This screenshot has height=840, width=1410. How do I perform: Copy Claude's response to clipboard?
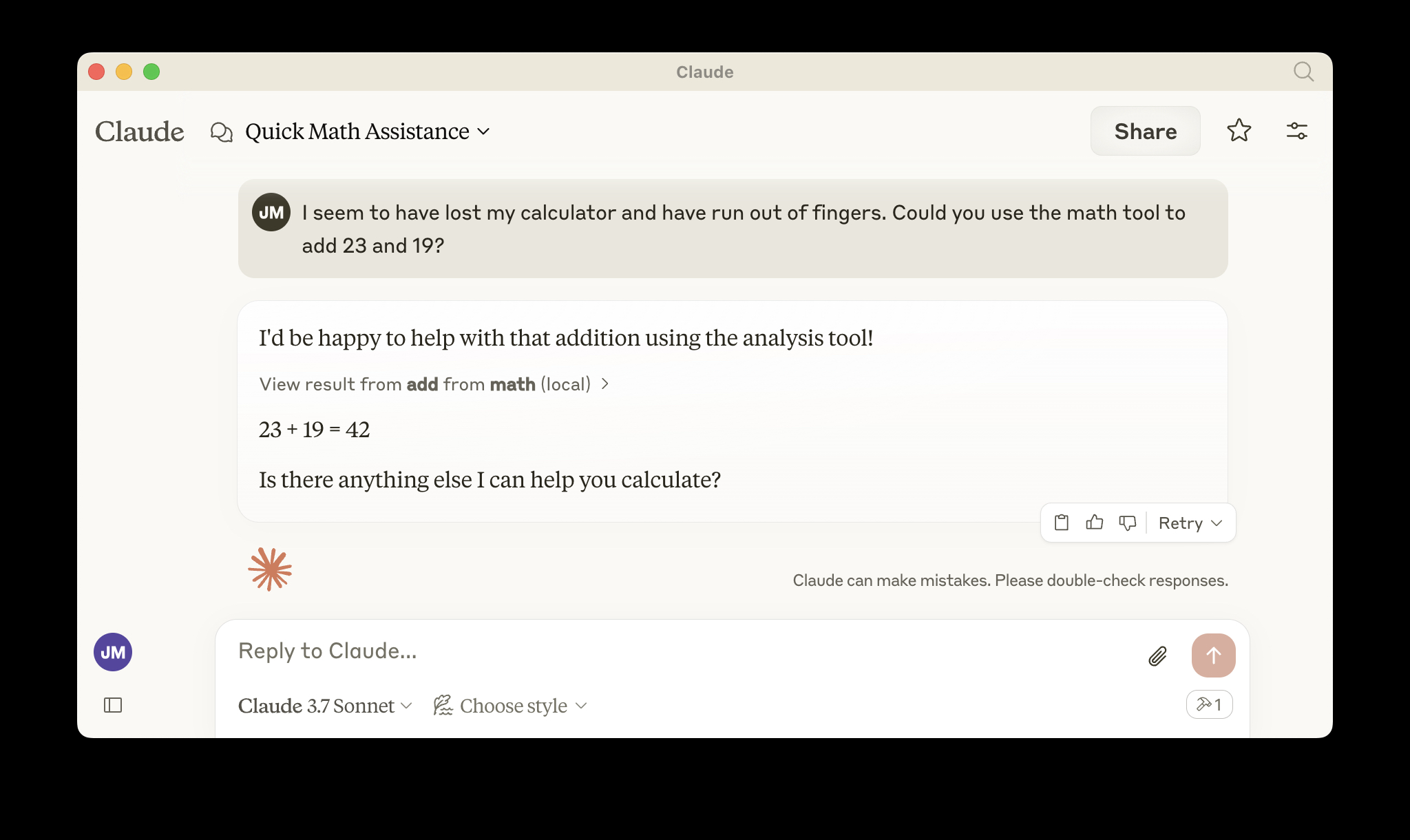[x=1061, y=523]
